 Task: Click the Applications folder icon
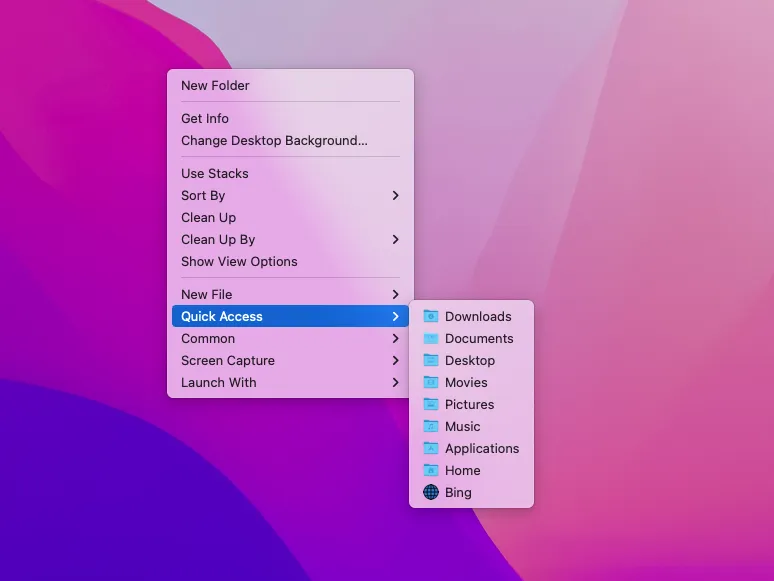coord(431,448)
